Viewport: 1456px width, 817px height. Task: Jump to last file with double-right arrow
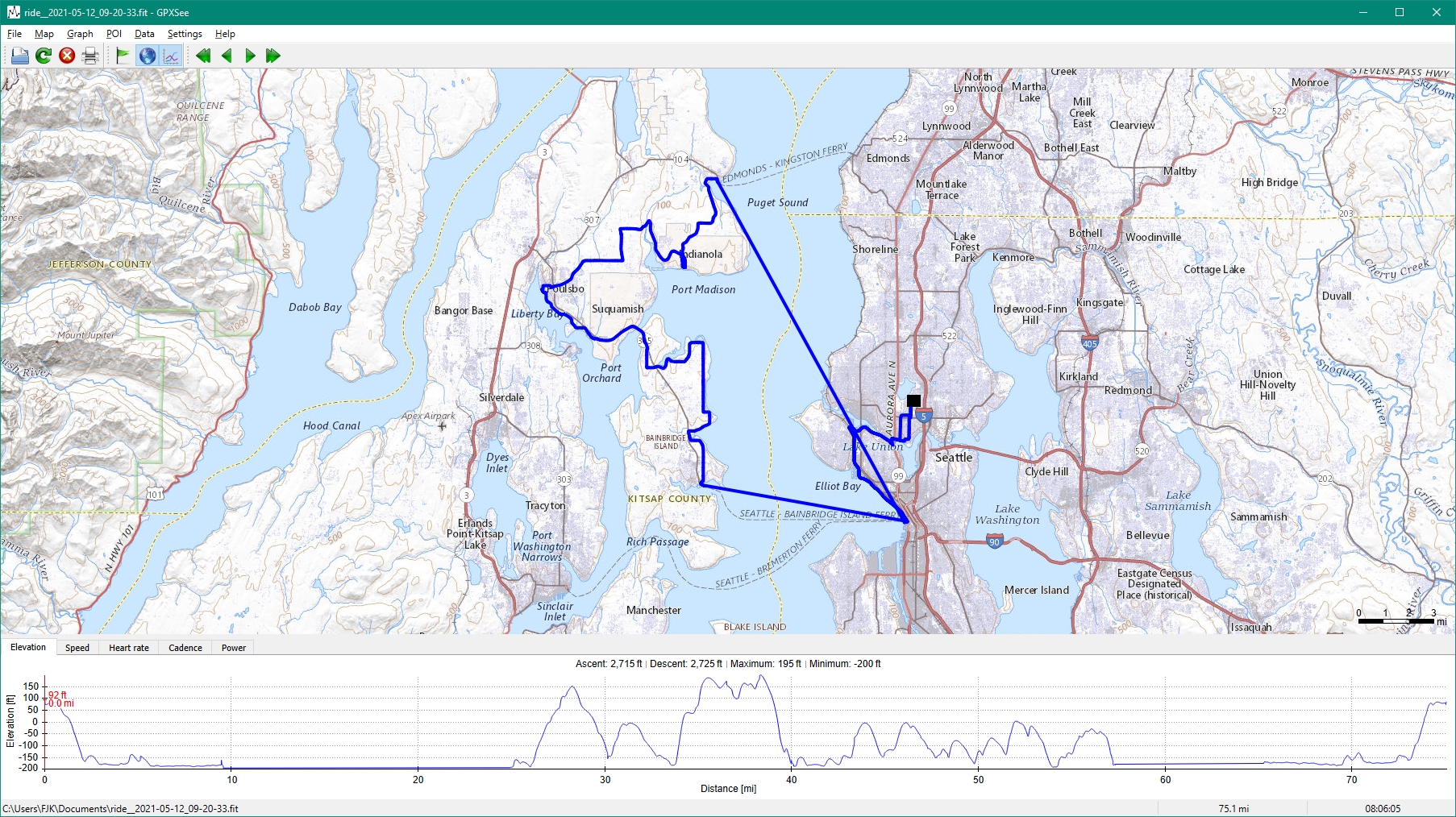coord(273,56)
